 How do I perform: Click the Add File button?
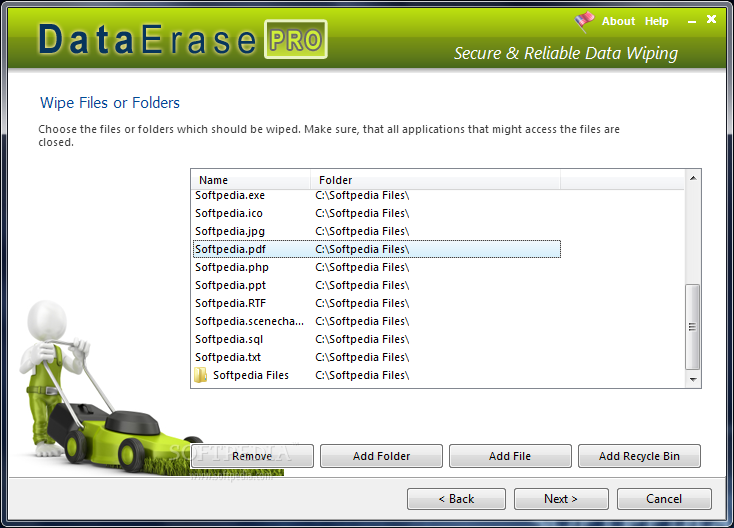510,456
